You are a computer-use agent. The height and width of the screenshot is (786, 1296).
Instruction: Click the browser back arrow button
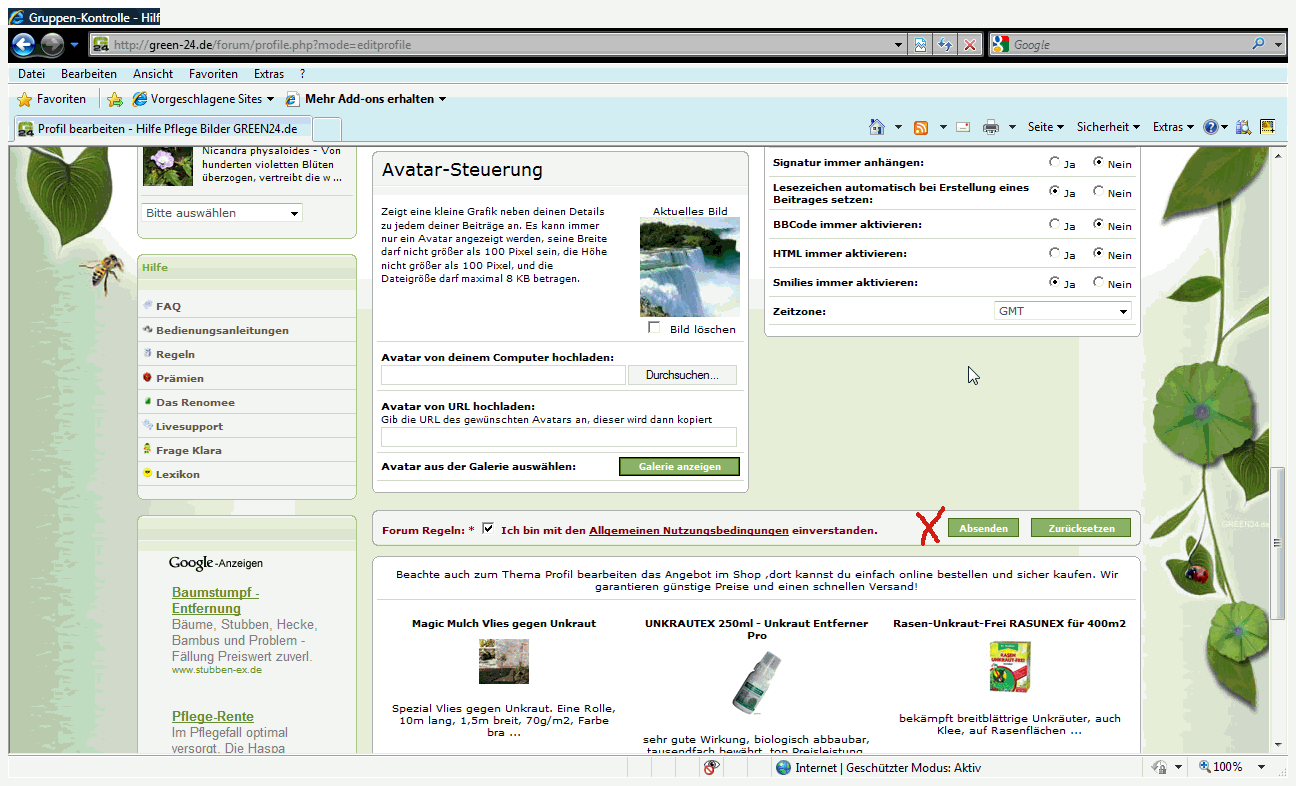(24, 45)
